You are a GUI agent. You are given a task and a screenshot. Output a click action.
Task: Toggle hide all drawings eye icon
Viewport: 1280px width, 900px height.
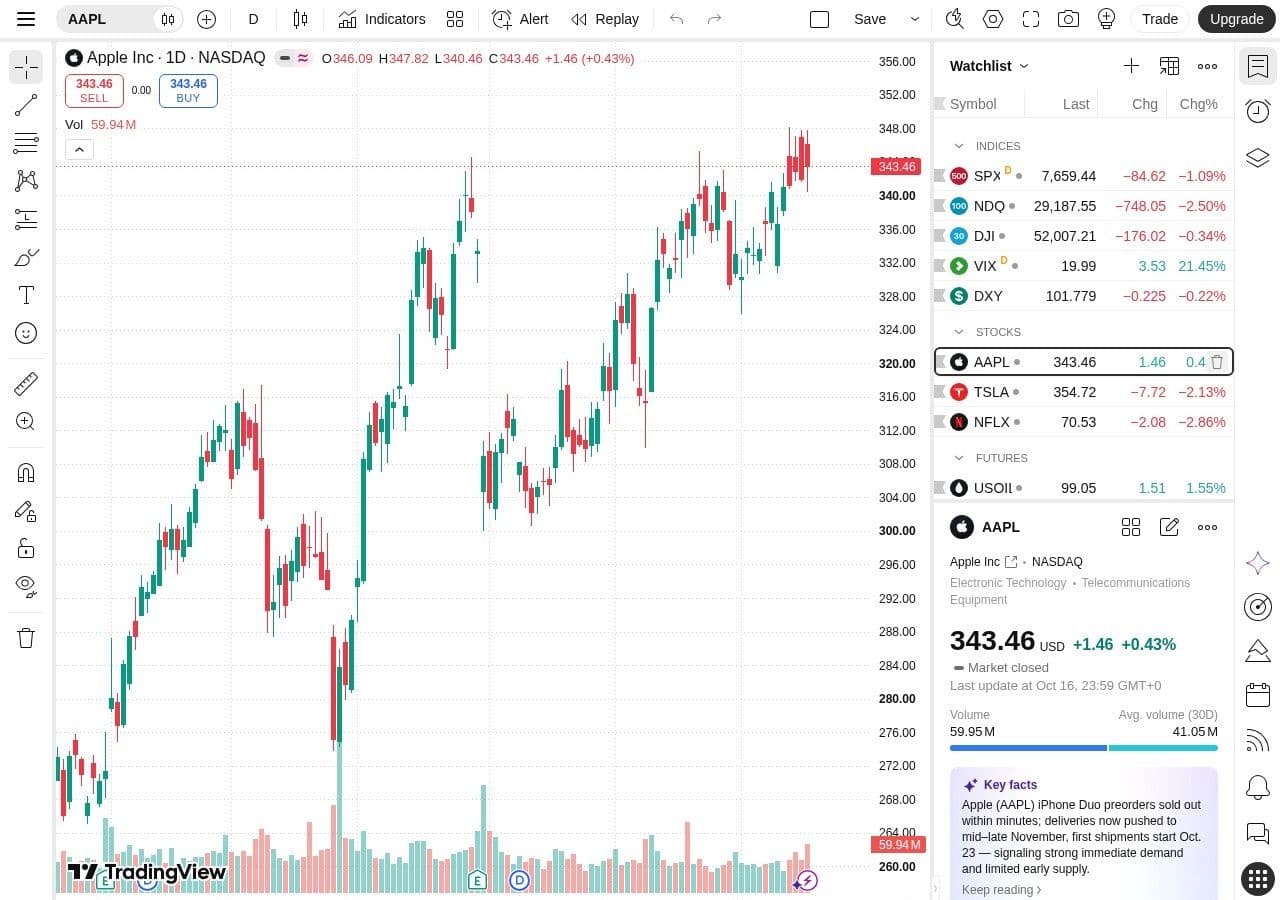(x=26, y=586)
